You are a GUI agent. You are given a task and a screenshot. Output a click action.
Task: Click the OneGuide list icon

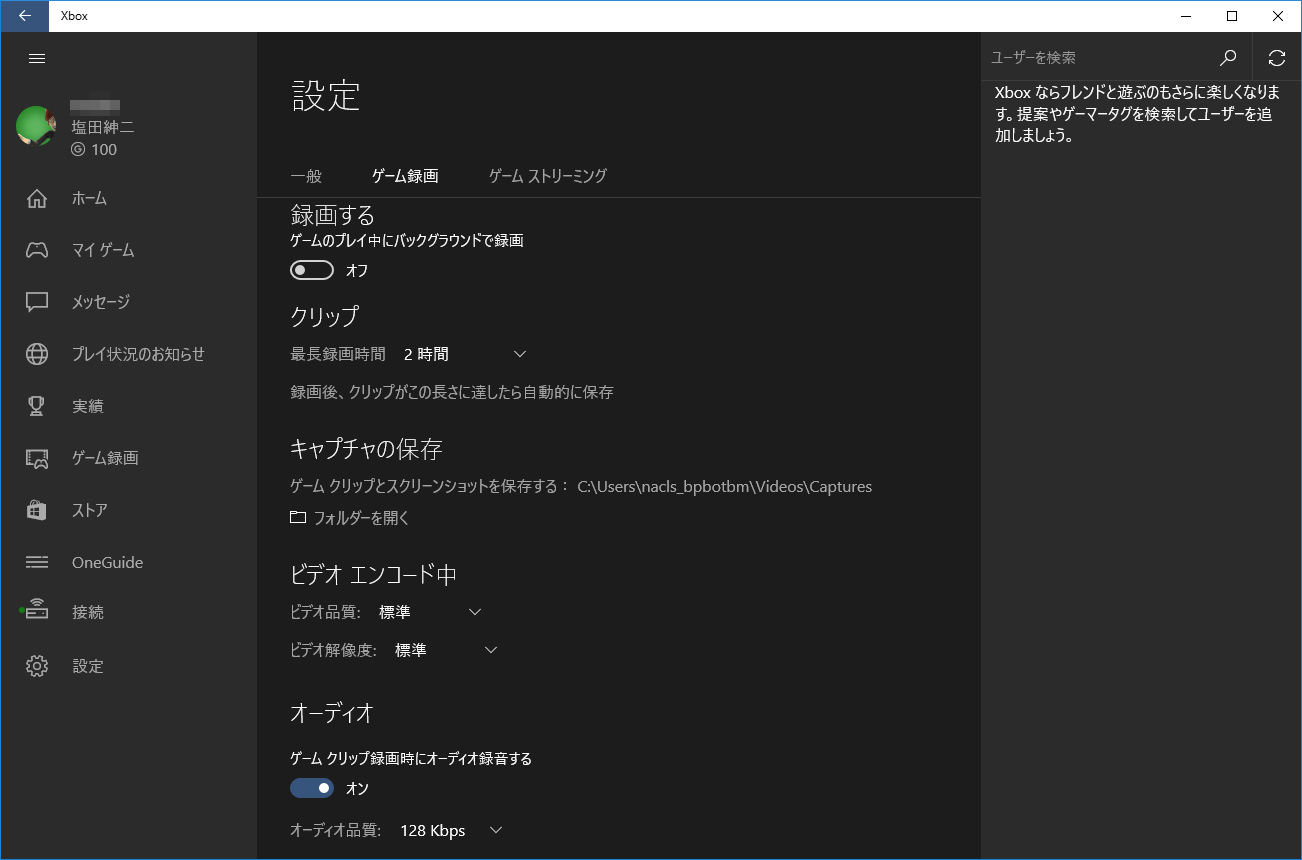click(37, 562)
